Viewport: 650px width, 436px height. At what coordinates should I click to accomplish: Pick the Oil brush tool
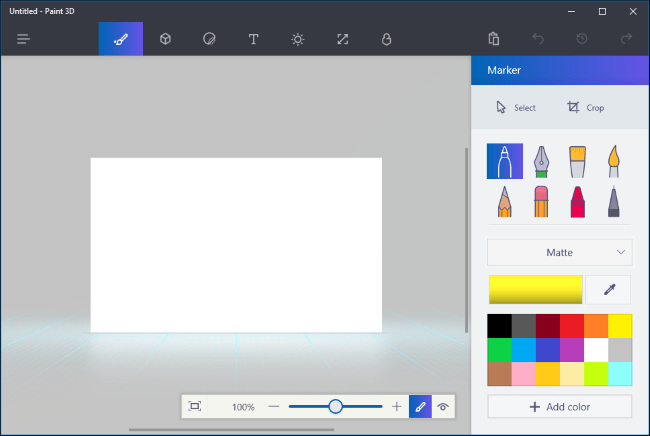(577, 161)
